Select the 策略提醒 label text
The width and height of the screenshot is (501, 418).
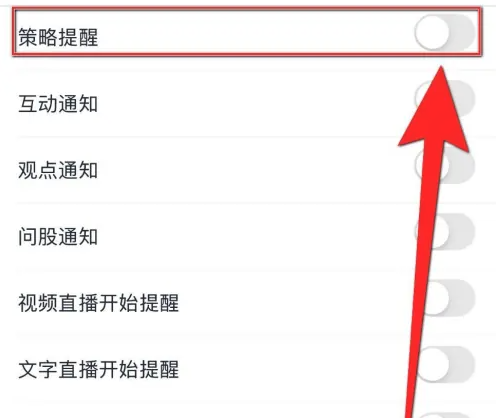(58, 37)
